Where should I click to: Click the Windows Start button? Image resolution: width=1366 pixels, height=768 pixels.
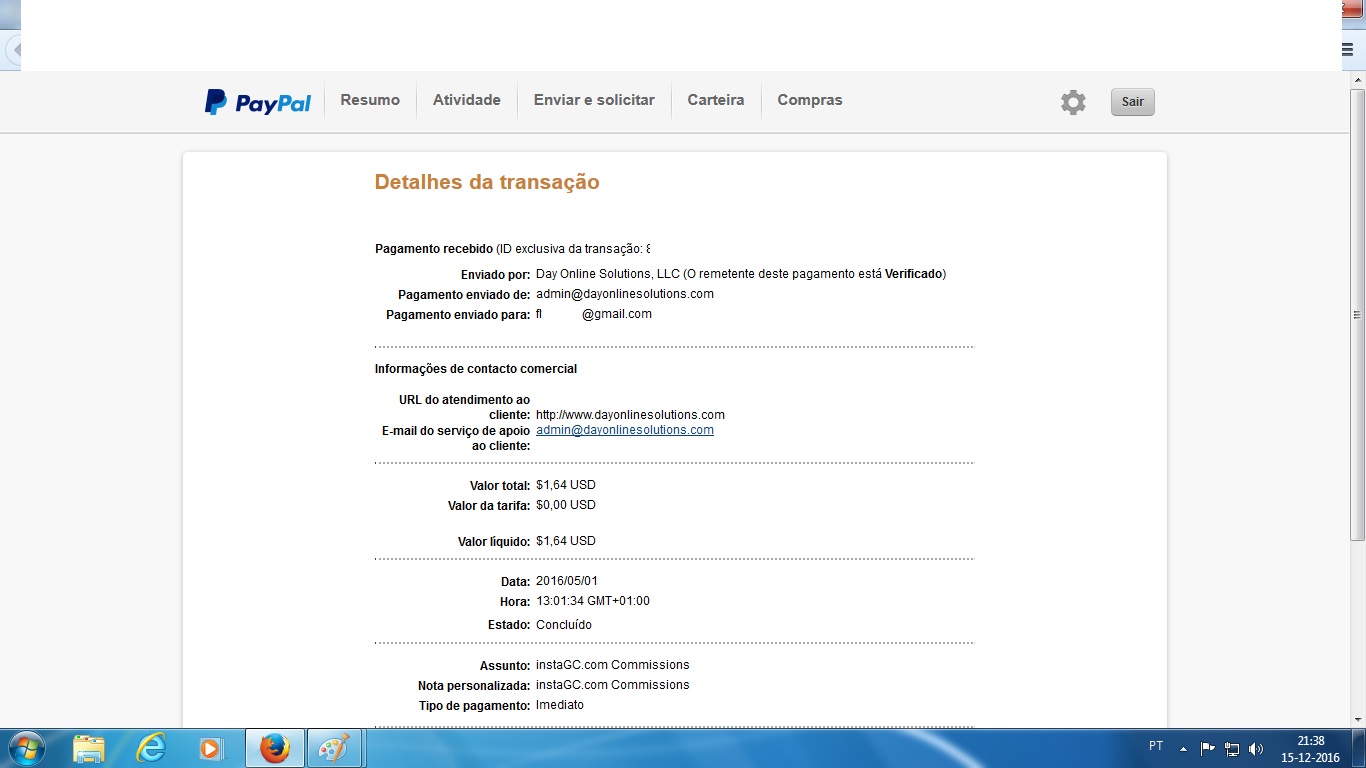25,748
